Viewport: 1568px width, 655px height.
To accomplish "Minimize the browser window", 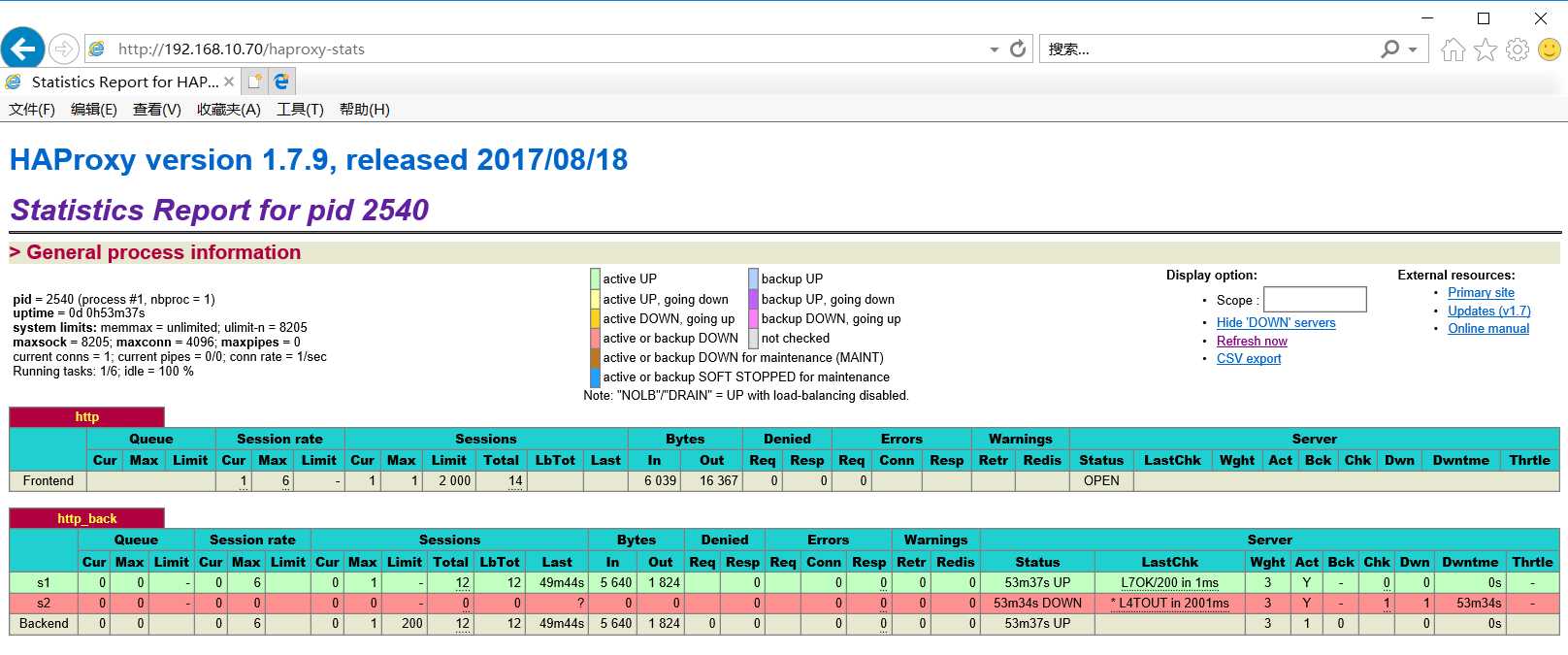I will coord(1427,17).
